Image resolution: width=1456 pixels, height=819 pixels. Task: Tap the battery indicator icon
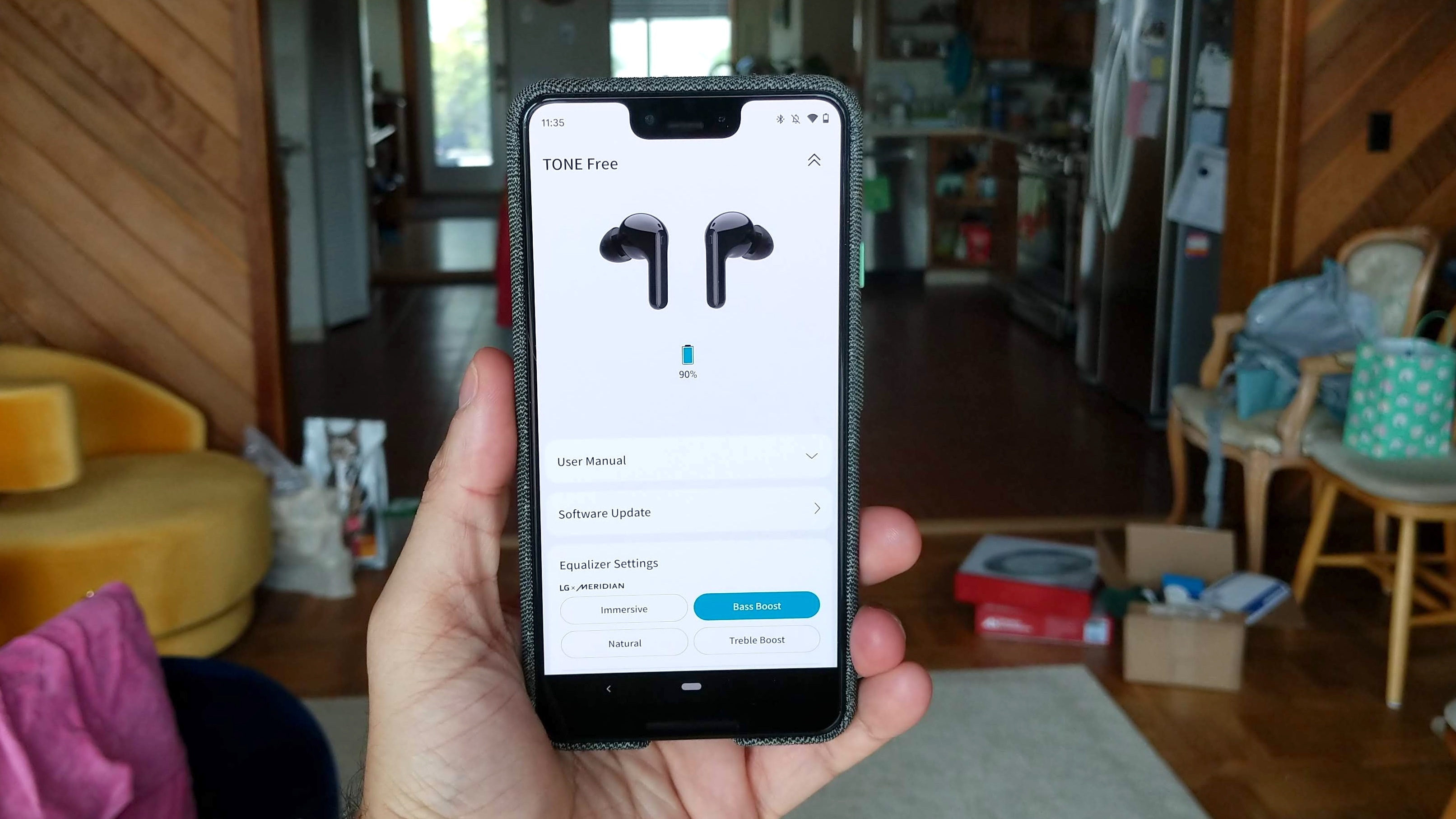pos(687,354)
